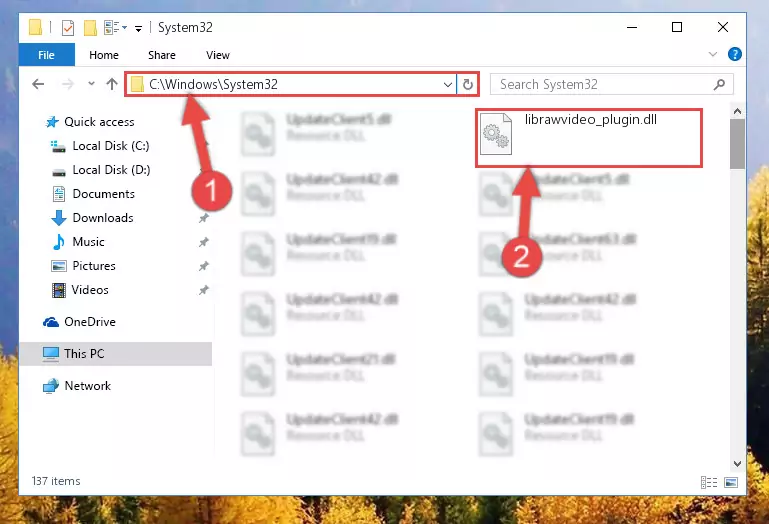Click the Properties icon in the title bar
Image resolution: width=769 pixels, height=524 pixels.
68,27
